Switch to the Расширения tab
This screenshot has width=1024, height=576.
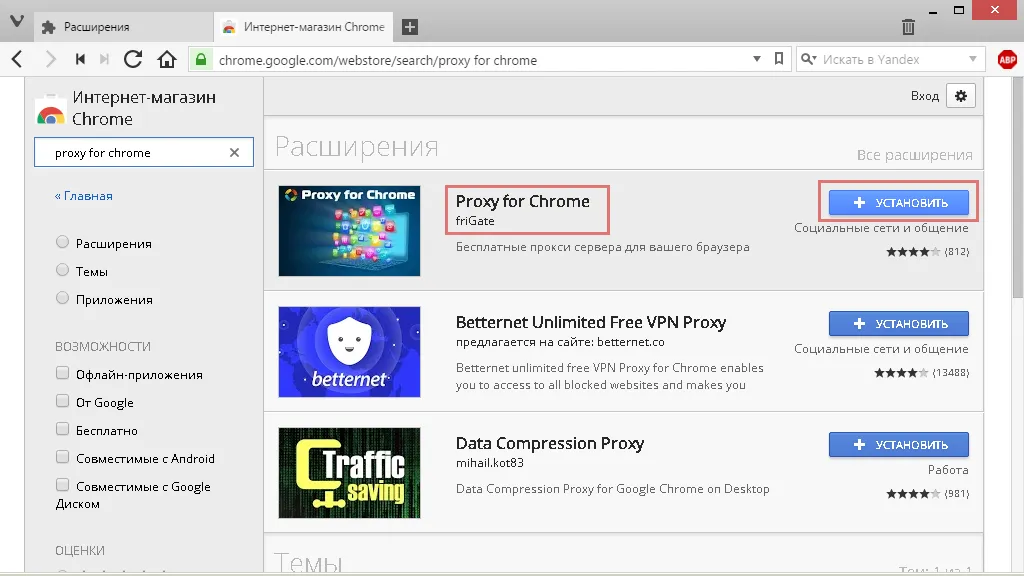[121, 27]
